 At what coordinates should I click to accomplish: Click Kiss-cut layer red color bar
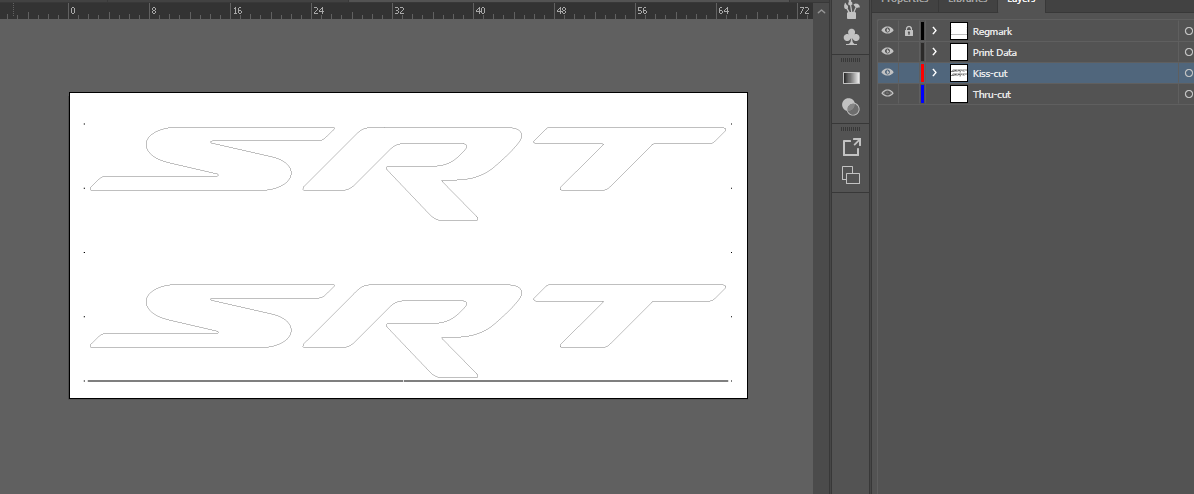922,73
